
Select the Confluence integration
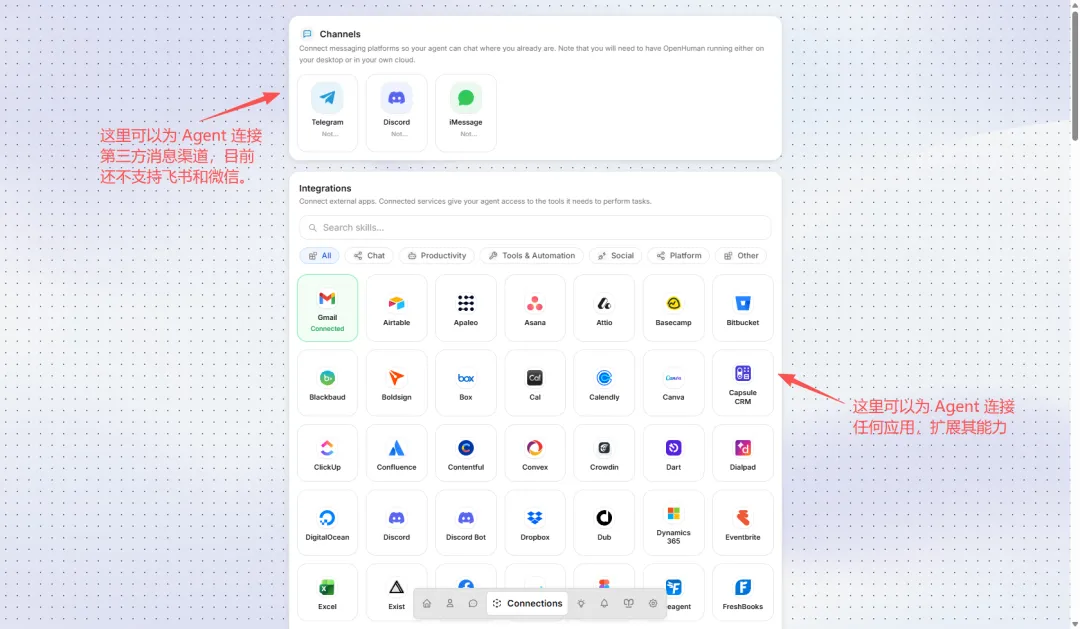coord(397,453)
